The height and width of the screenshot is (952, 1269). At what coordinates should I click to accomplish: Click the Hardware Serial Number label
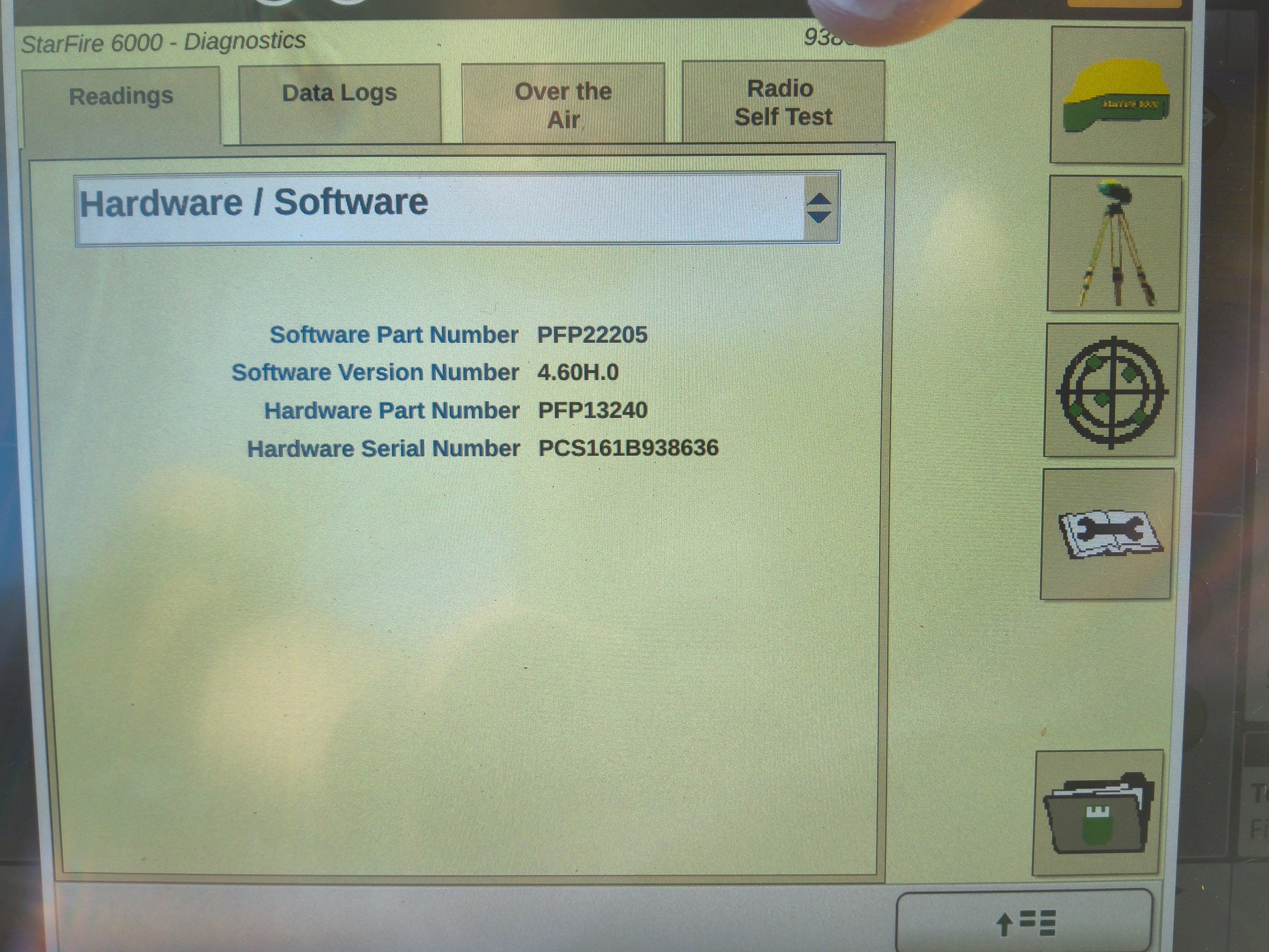(x=383, y=449)
